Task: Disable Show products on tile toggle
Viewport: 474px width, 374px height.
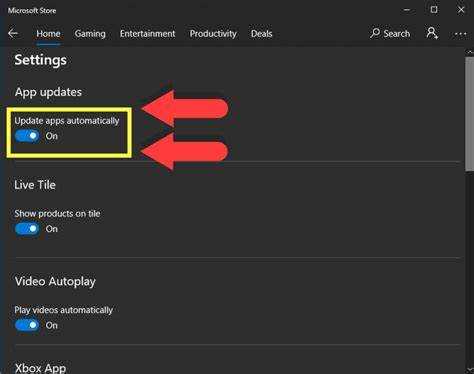Action: click(27, 229)
